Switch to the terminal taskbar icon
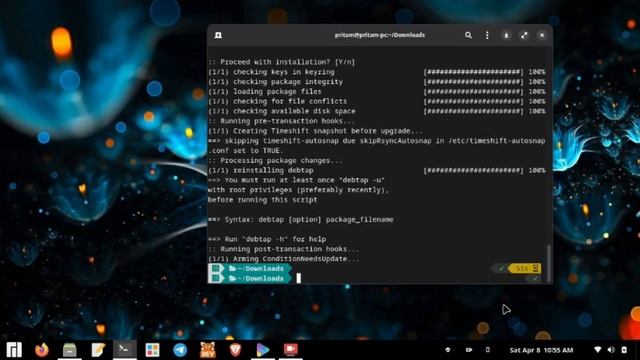Screen dimensions: 640x360 [124, 349]
